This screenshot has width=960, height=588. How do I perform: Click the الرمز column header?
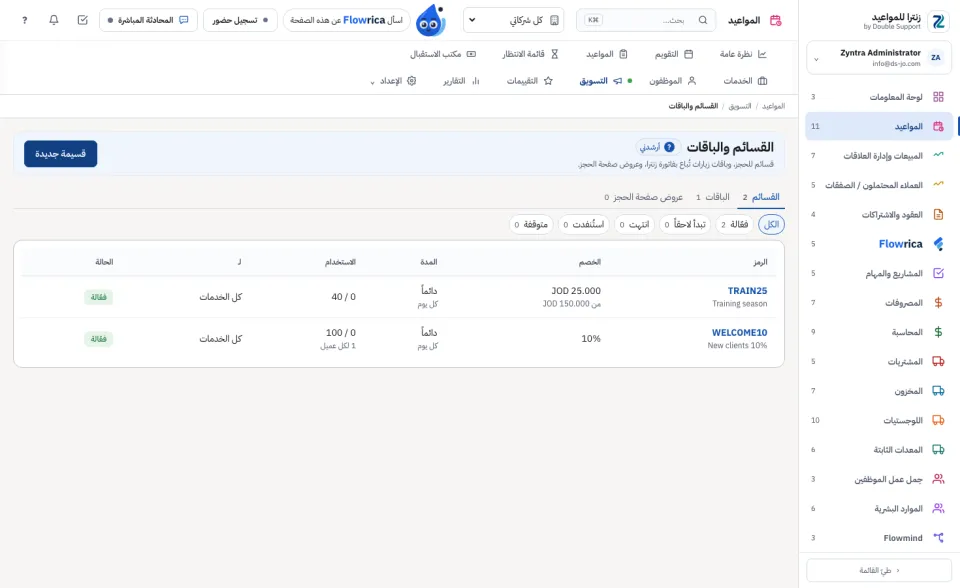(x=760, y=262)
